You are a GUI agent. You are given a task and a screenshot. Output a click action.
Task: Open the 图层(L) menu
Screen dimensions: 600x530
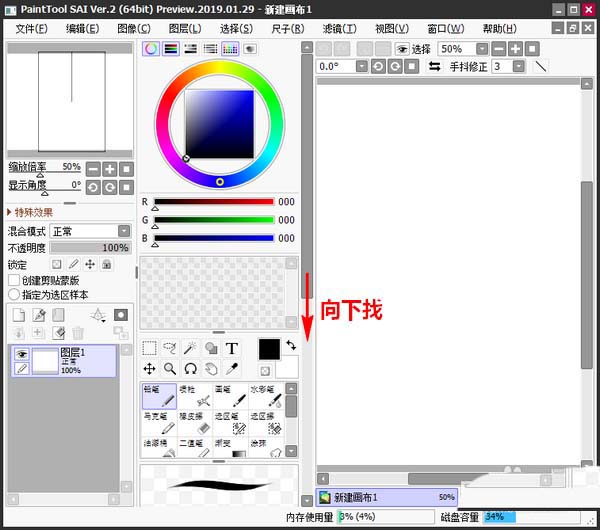[185, 29]
